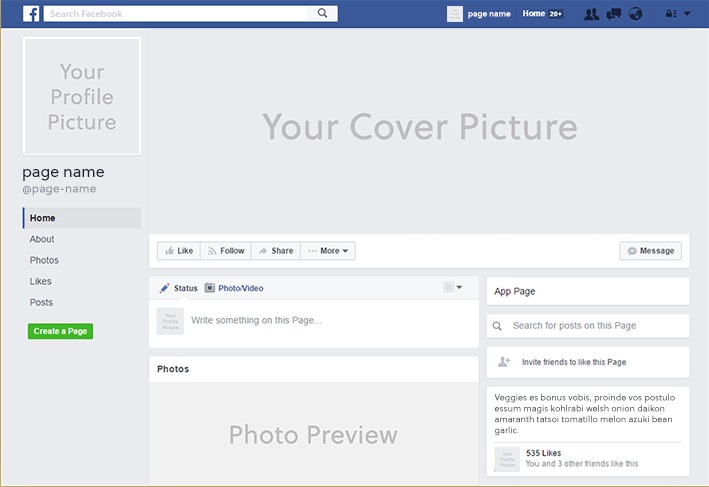Focus the Search Facebook field
This screenshot has height=487, width=709.
point(175,14)
